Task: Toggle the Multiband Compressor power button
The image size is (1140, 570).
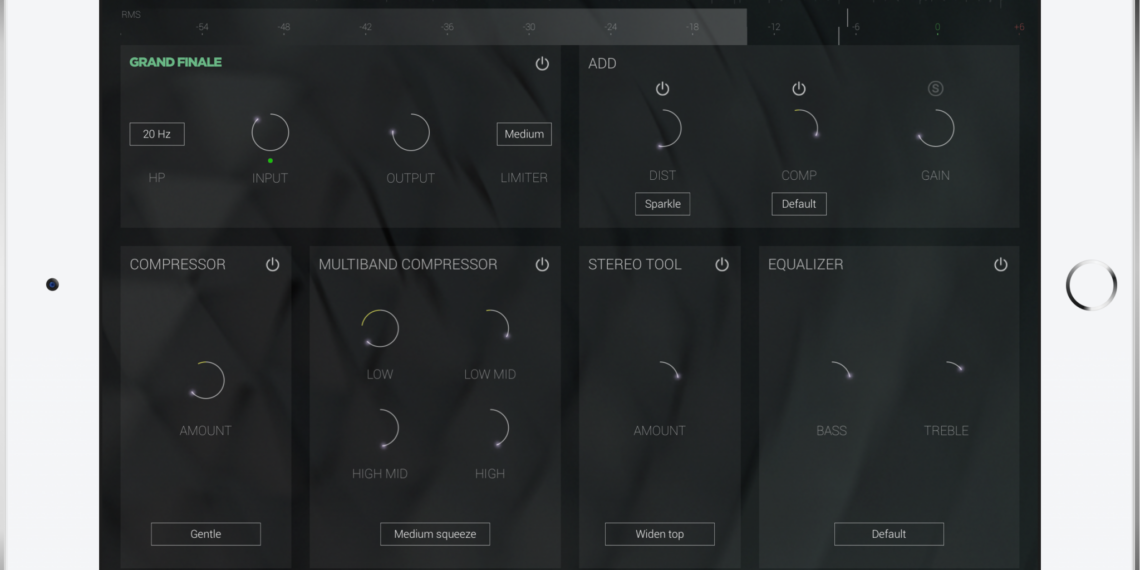Action: point(542,265)
